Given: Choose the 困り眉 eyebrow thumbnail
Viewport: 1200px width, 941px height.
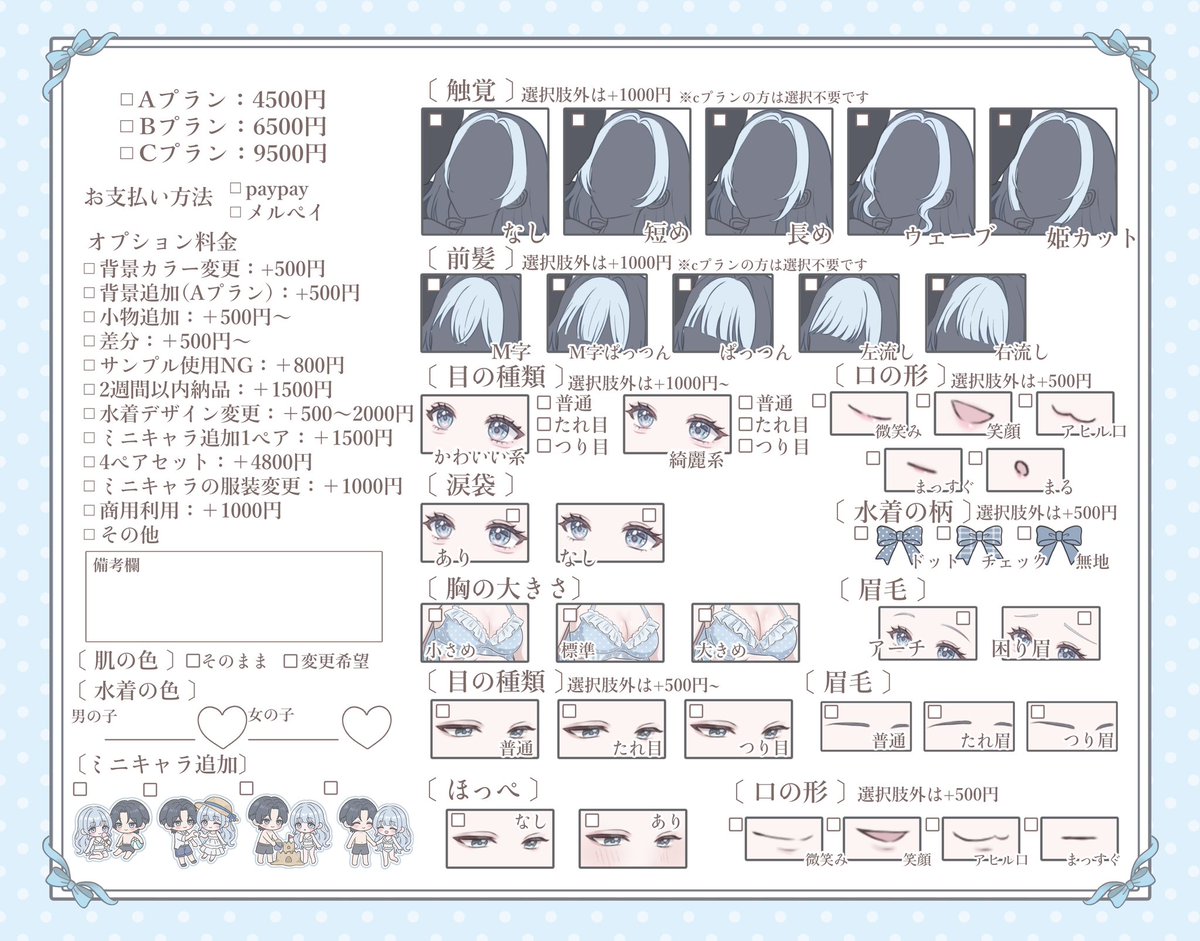Looking at the screenshot, I should click(1050, 632).
